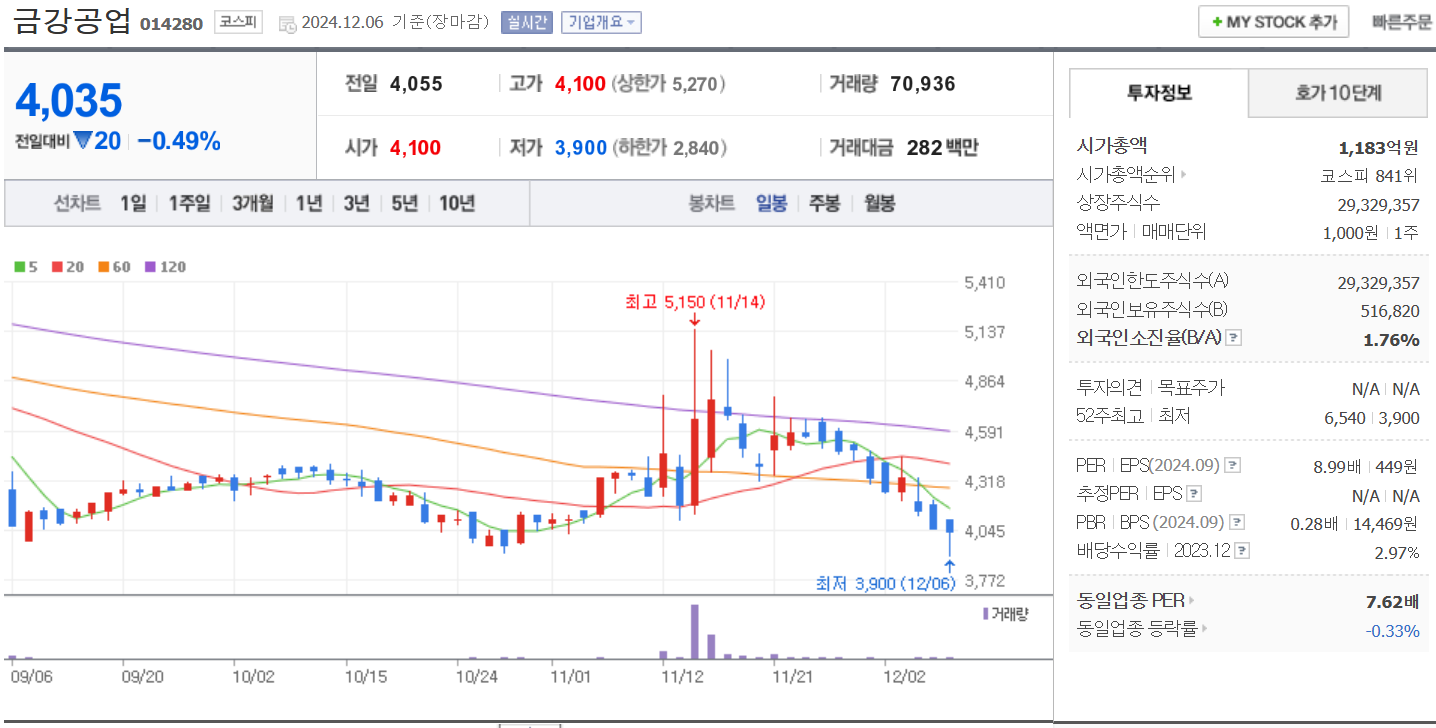Expand the 기업개요 dropdown

(601, 22)
